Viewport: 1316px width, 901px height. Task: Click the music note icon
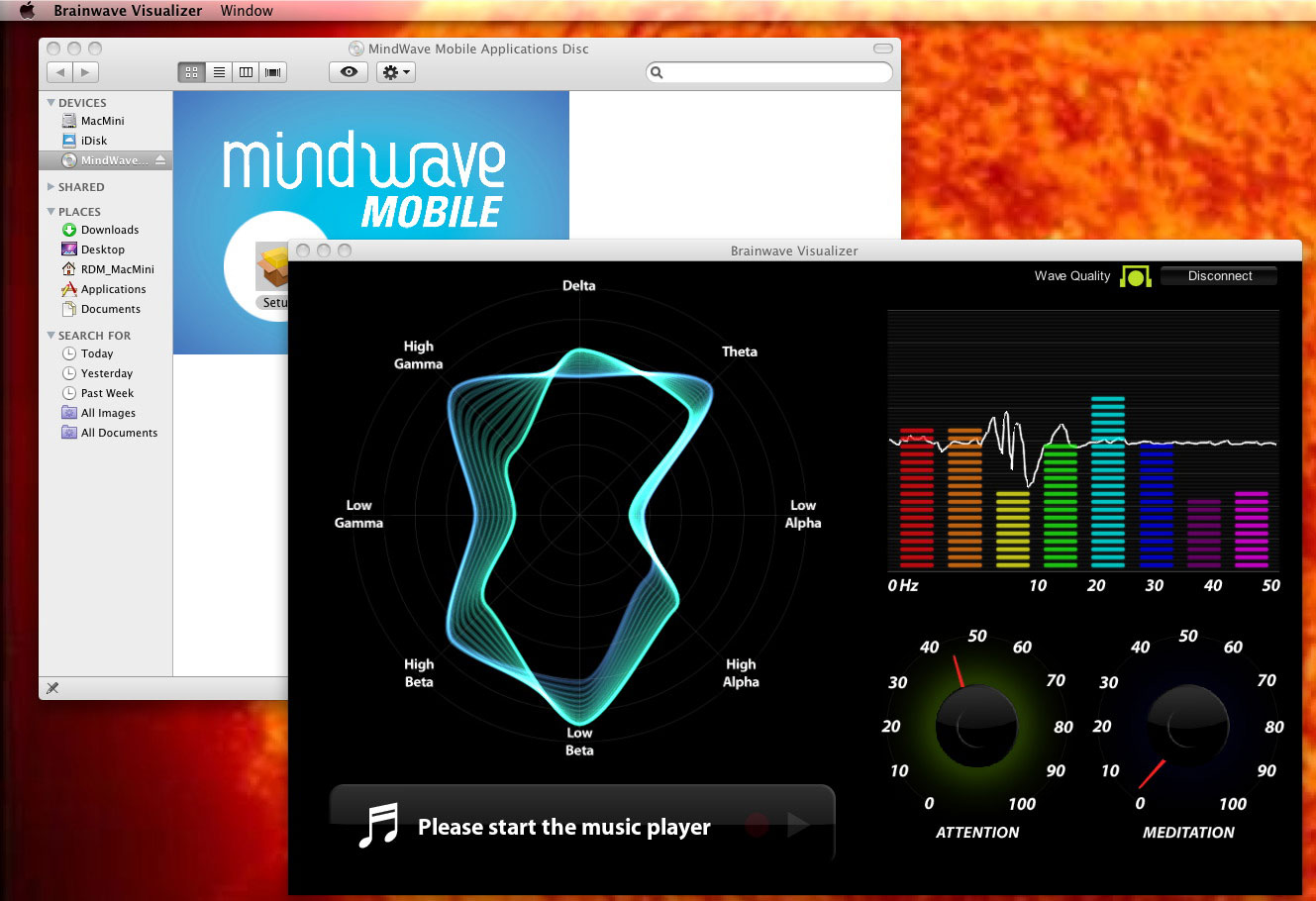(377, 825)
